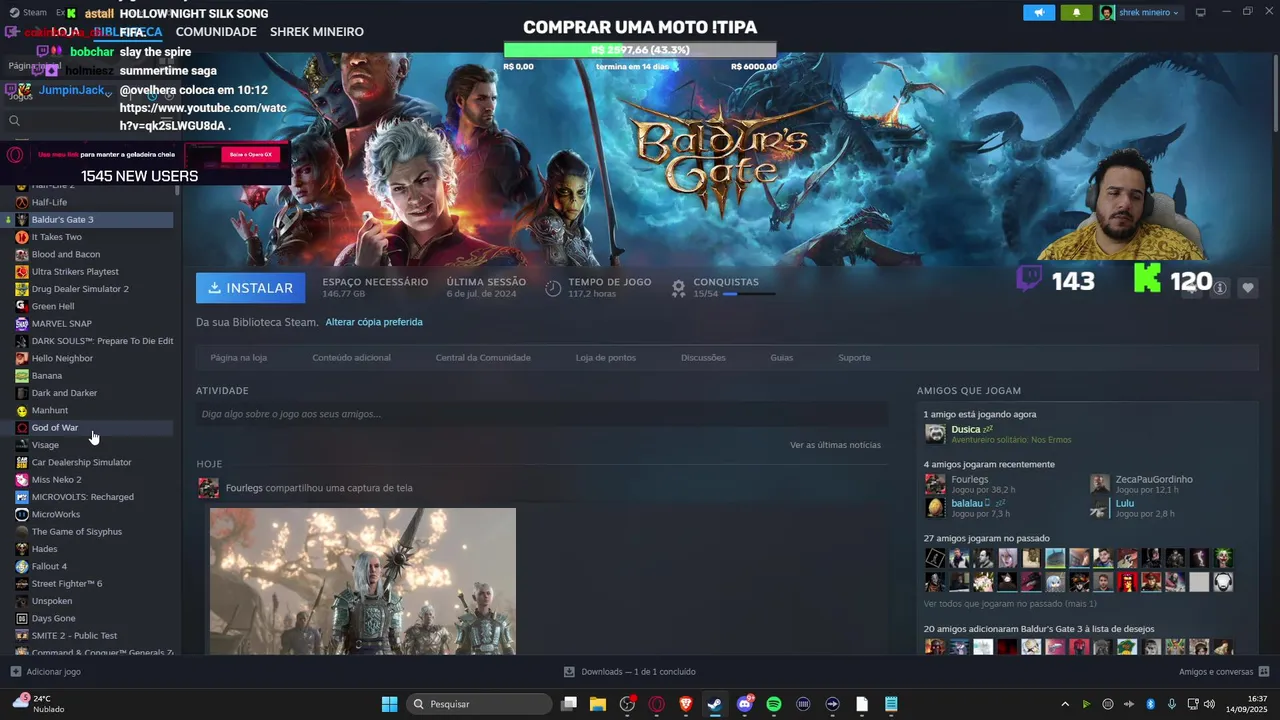Click the blue INSTALAR button
The height and width of the screenshot is (720, 1280).
tap(251, 288)
